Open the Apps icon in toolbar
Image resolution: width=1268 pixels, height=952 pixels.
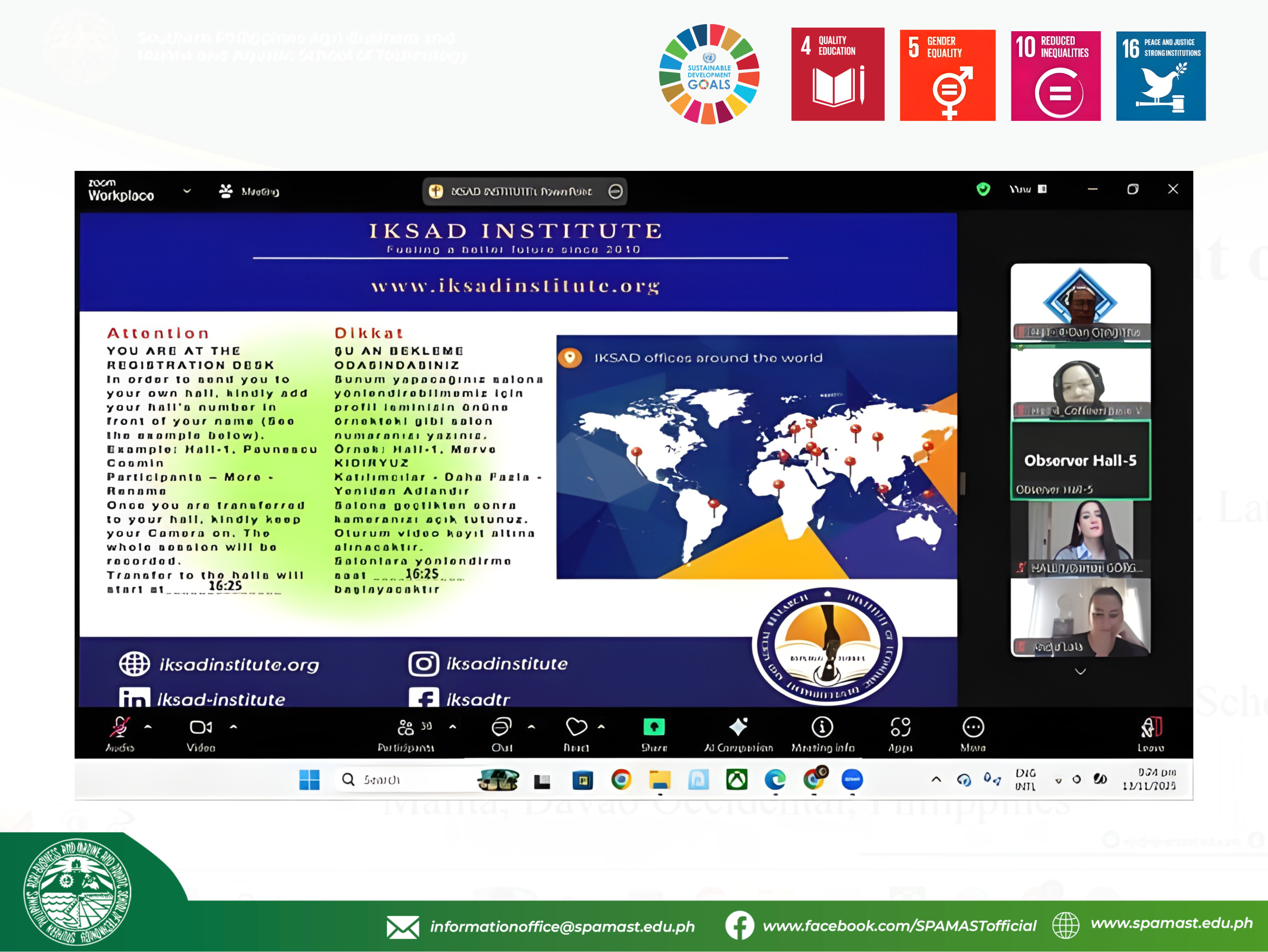pos(900,727)
